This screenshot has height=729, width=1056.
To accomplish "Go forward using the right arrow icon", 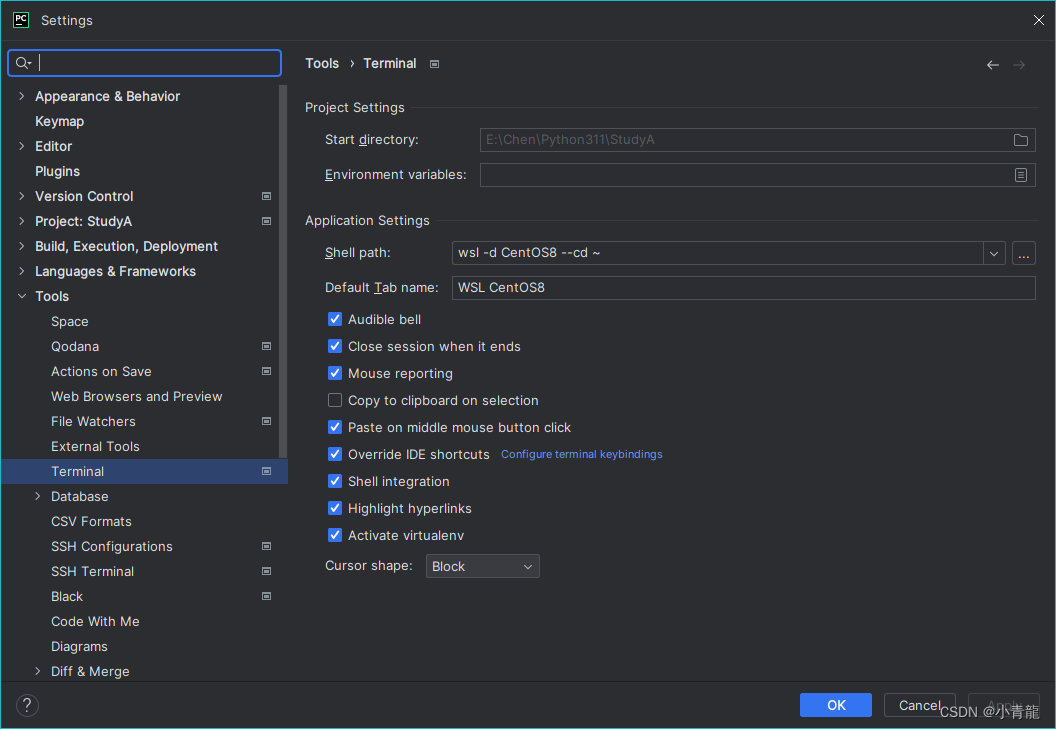I will coord(1019,65).
